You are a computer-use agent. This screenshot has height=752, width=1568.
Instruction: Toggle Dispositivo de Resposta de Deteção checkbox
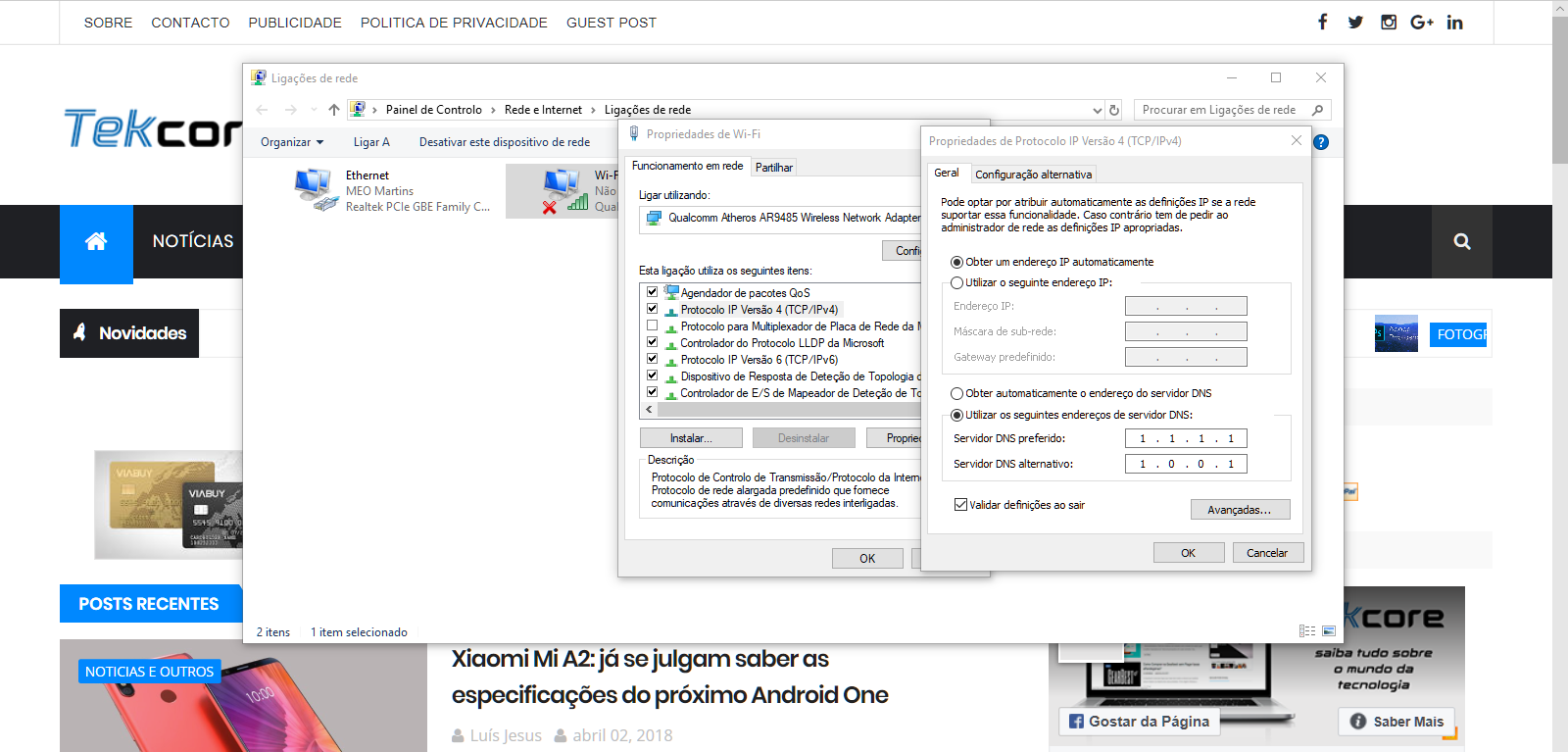click(652, 376)
